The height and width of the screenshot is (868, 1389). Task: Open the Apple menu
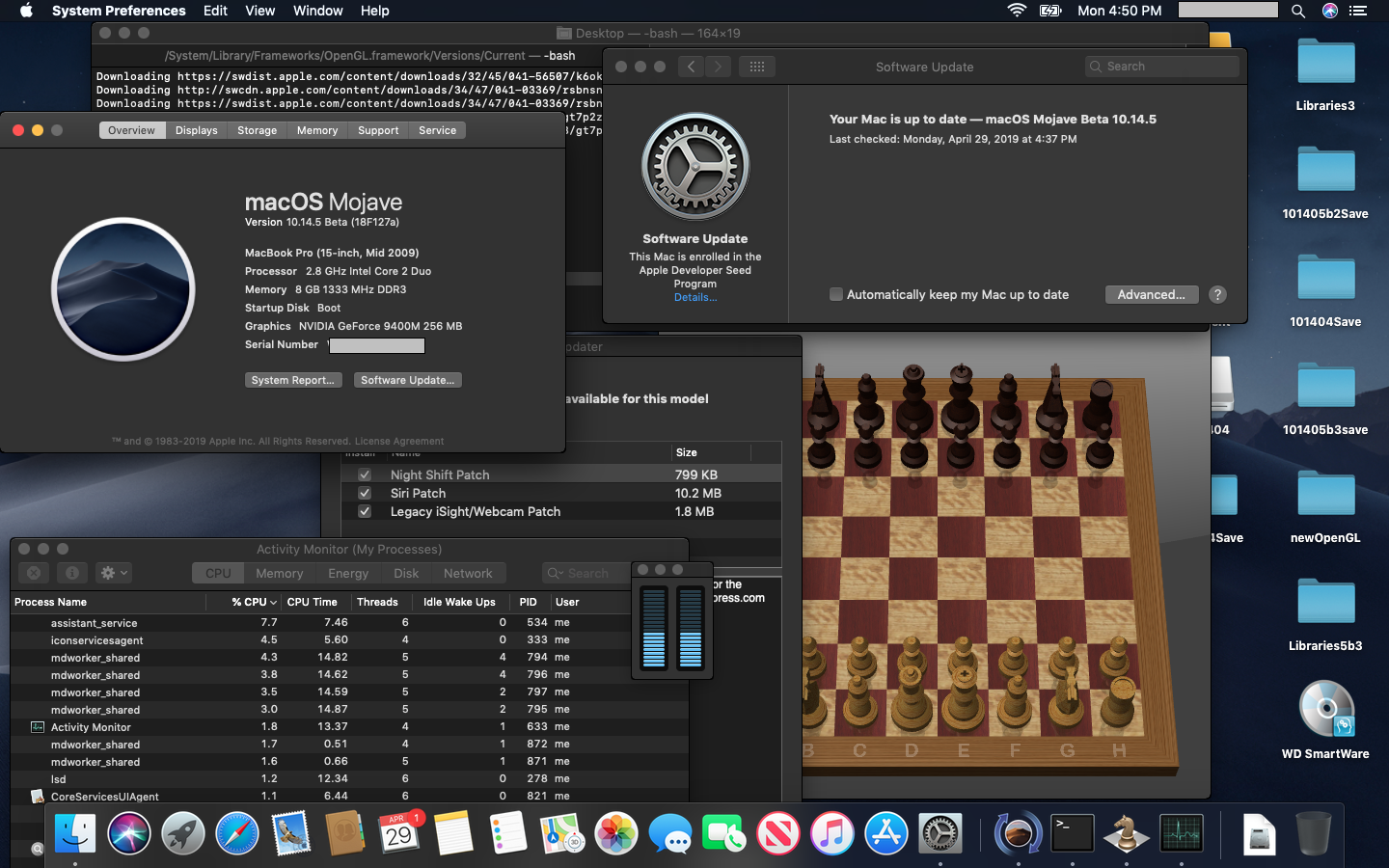click(x=26, y=11)
